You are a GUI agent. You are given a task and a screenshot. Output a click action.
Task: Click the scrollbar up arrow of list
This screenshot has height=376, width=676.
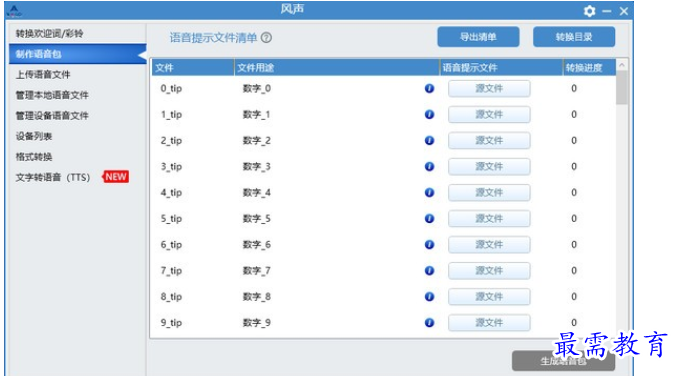click(622, 65)
